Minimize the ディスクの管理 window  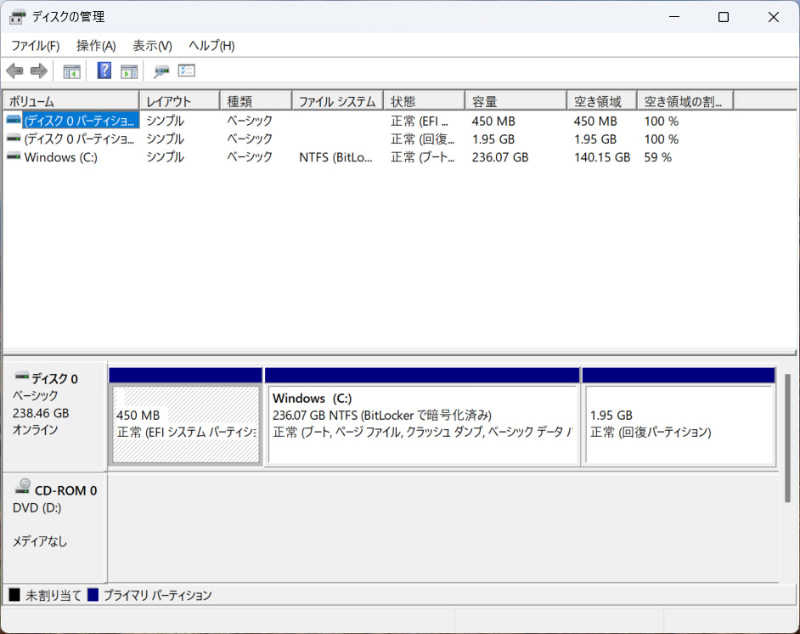click(x=674, y=17)
